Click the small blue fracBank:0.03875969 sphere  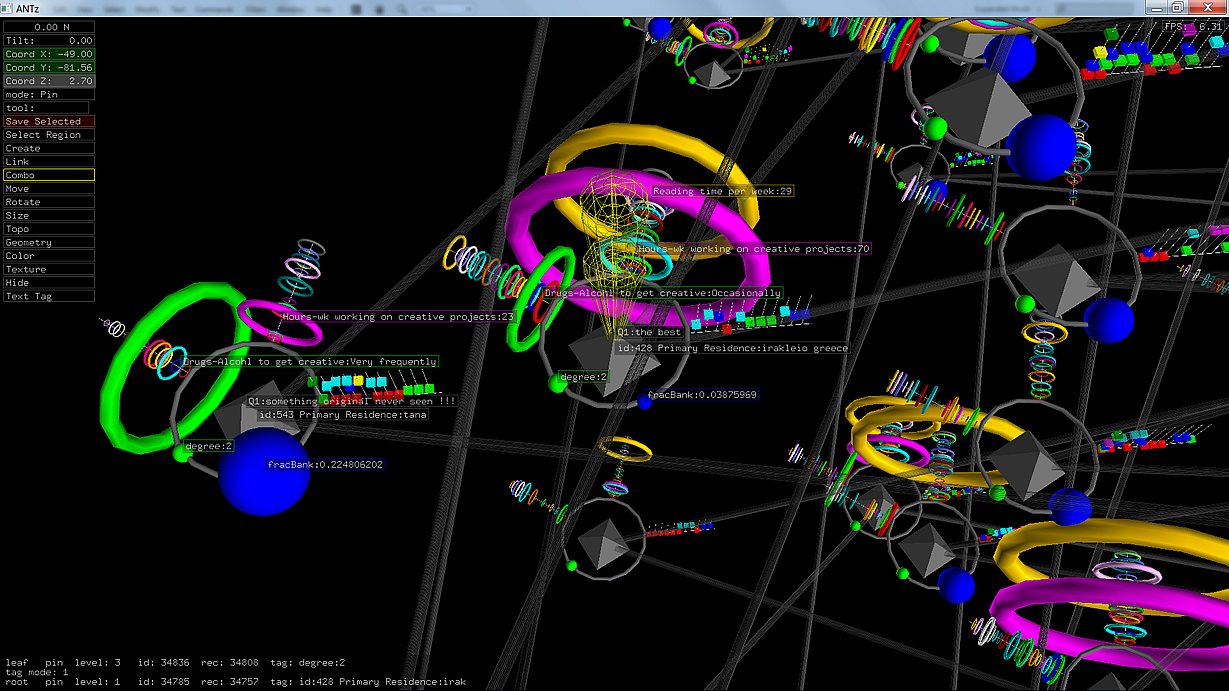(645, 402)
